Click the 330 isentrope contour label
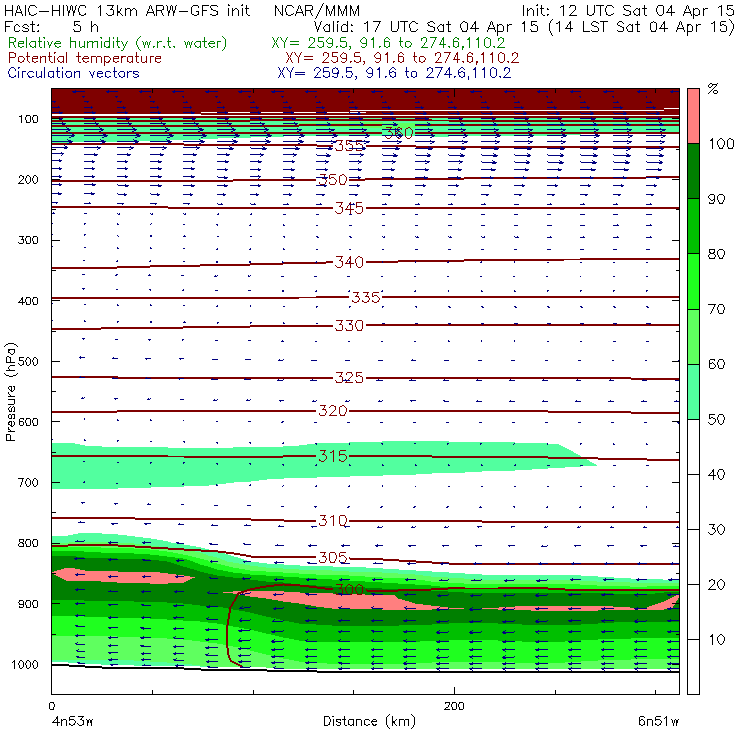The image size is (740, 740). [349, 326]
